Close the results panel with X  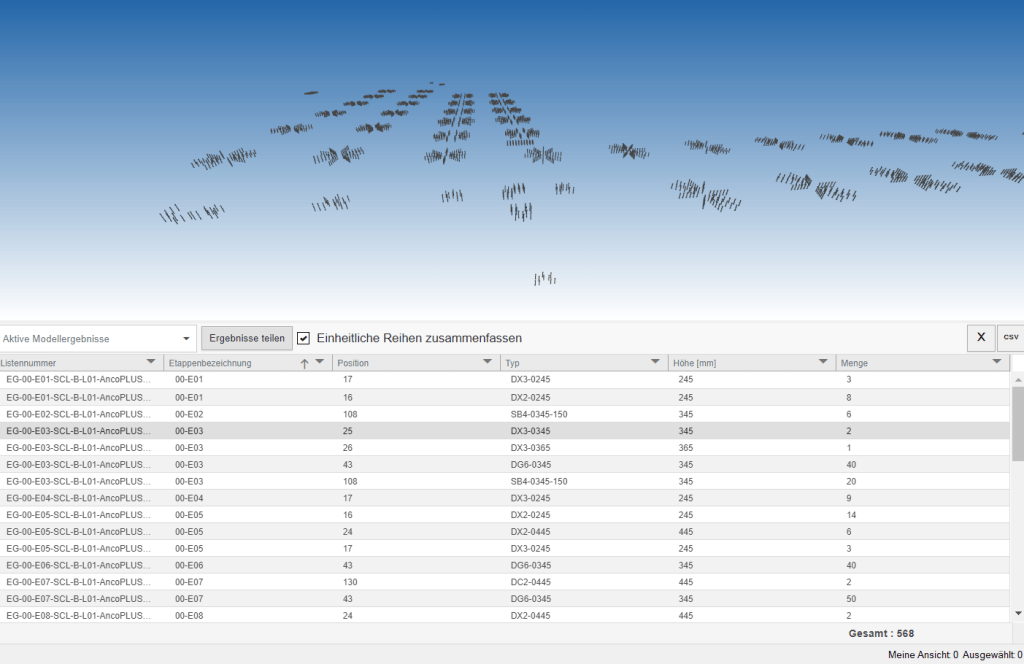pos(980,338)
